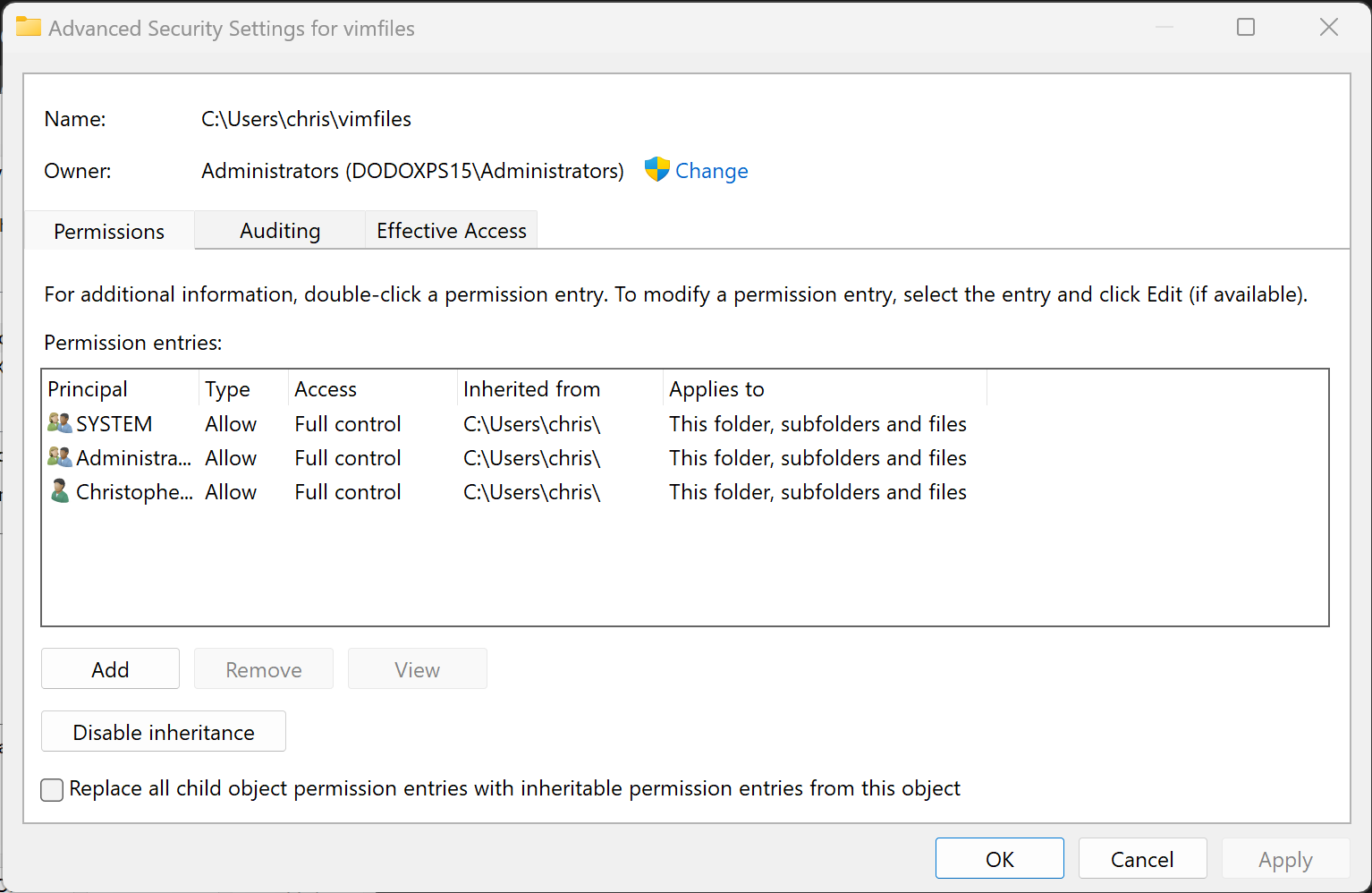Click the SYSTEM group icon

59,422
